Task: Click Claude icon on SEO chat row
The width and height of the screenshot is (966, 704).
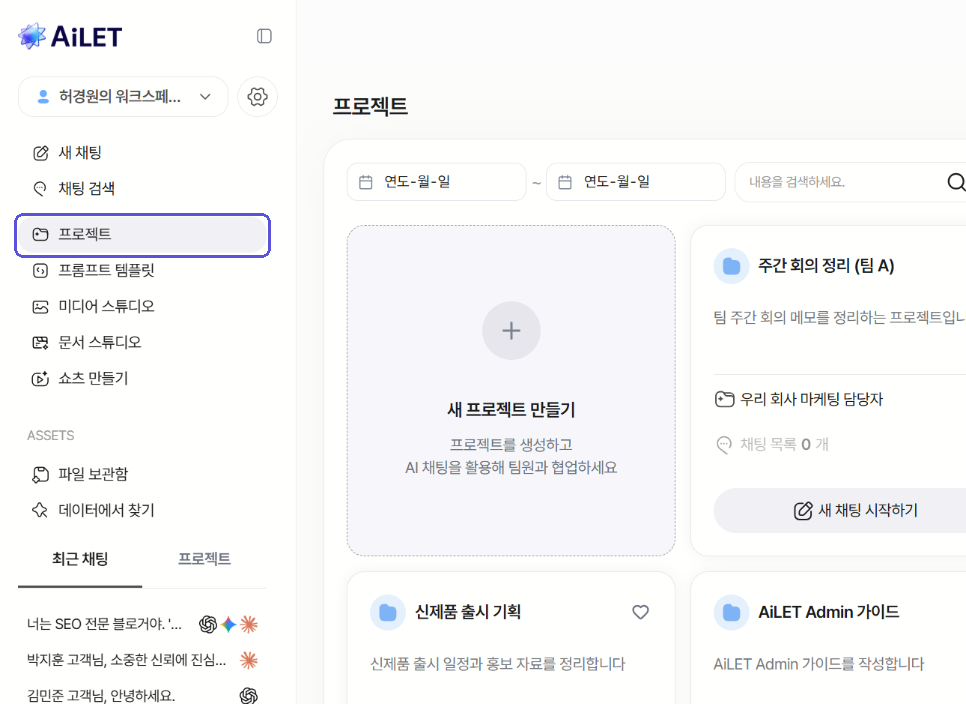Action: 249,625
